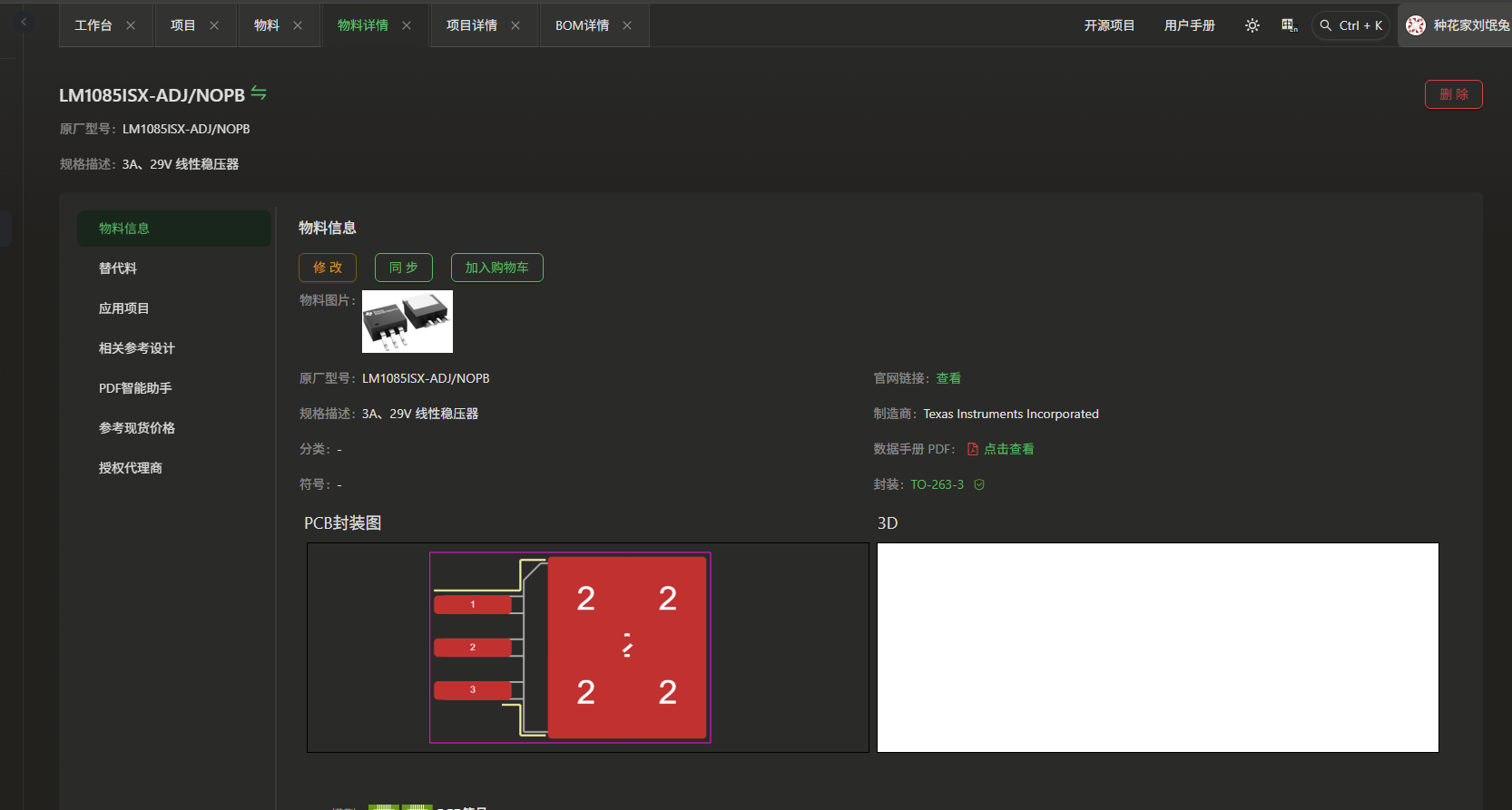Expand the collapsed sidebar with the chevron arrow
Screen dimensions: 1512x810
tap(25, 22)
